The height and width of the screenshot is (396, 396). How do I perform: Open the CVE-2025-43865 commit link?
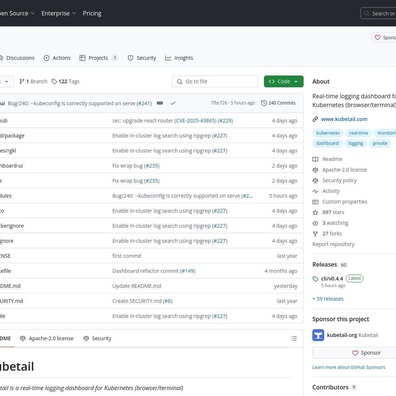coord(195,121)
